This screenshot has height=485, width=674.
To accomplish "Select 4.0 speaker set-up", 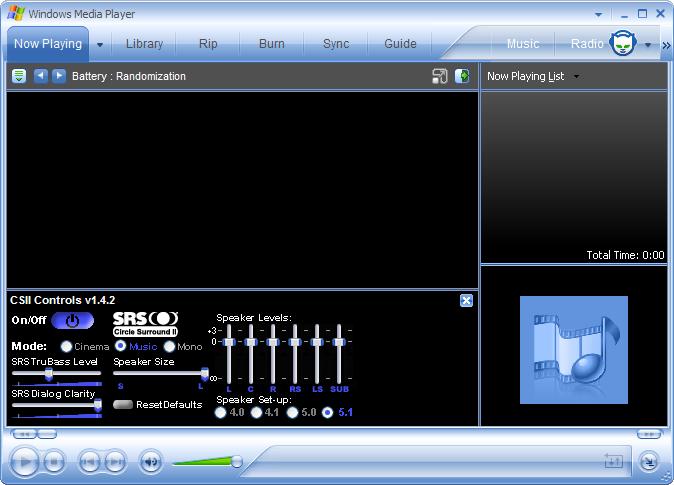I will point(221,413).
